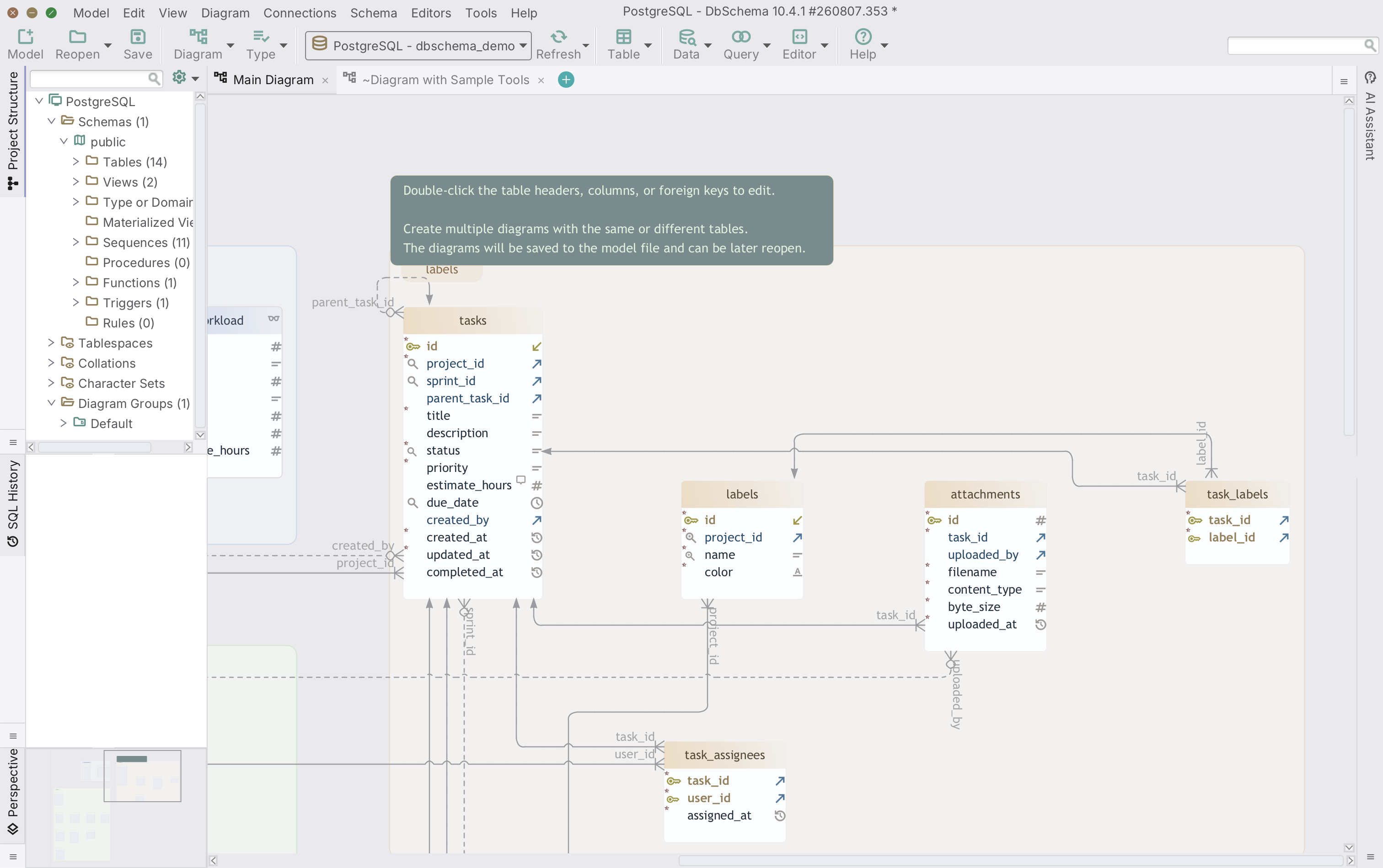Select the Default diagram group item
The height and width of the screenshot is (868, 1383).
112,423
